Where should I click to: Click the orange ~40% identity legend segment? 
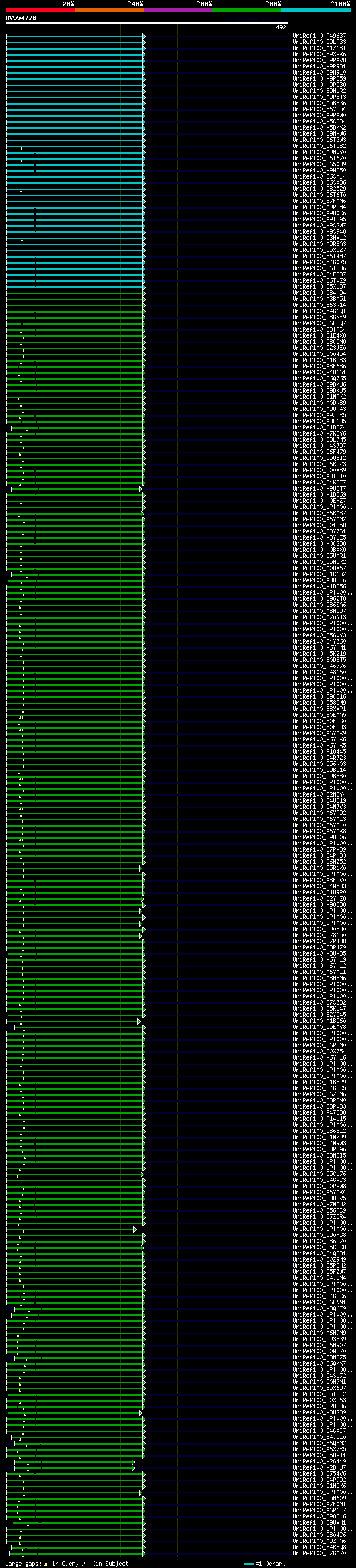[x=109, y=10]
